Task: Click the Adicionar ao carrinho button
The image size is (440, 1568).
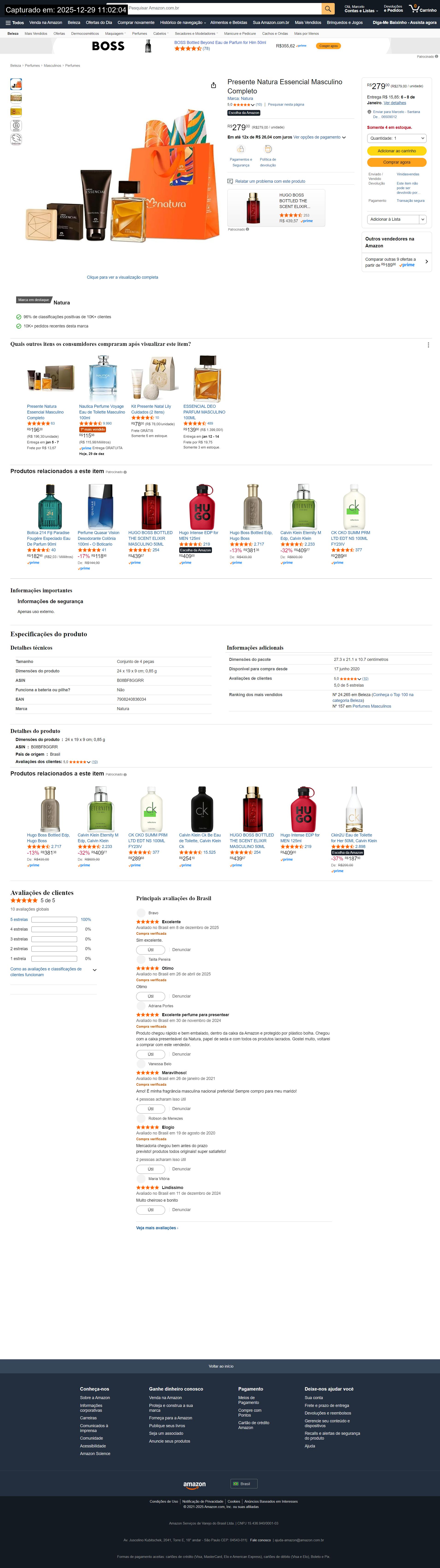Action: pos(396,151)
